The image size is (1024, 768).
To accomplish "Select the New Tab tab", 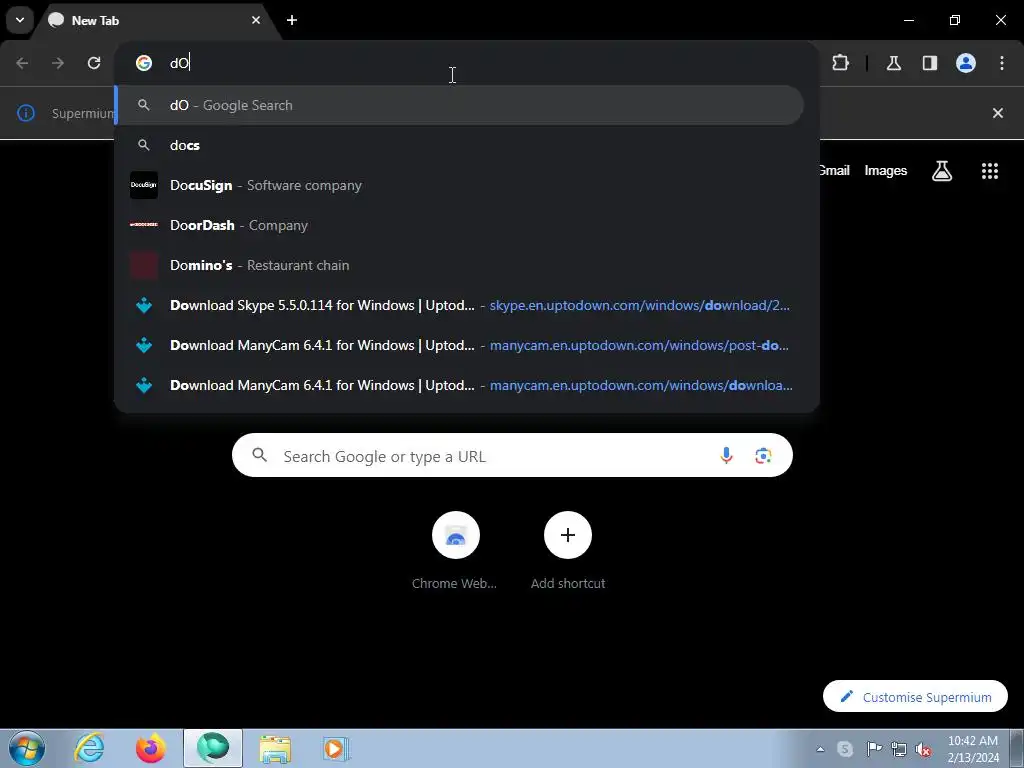I will coord(153,20).
